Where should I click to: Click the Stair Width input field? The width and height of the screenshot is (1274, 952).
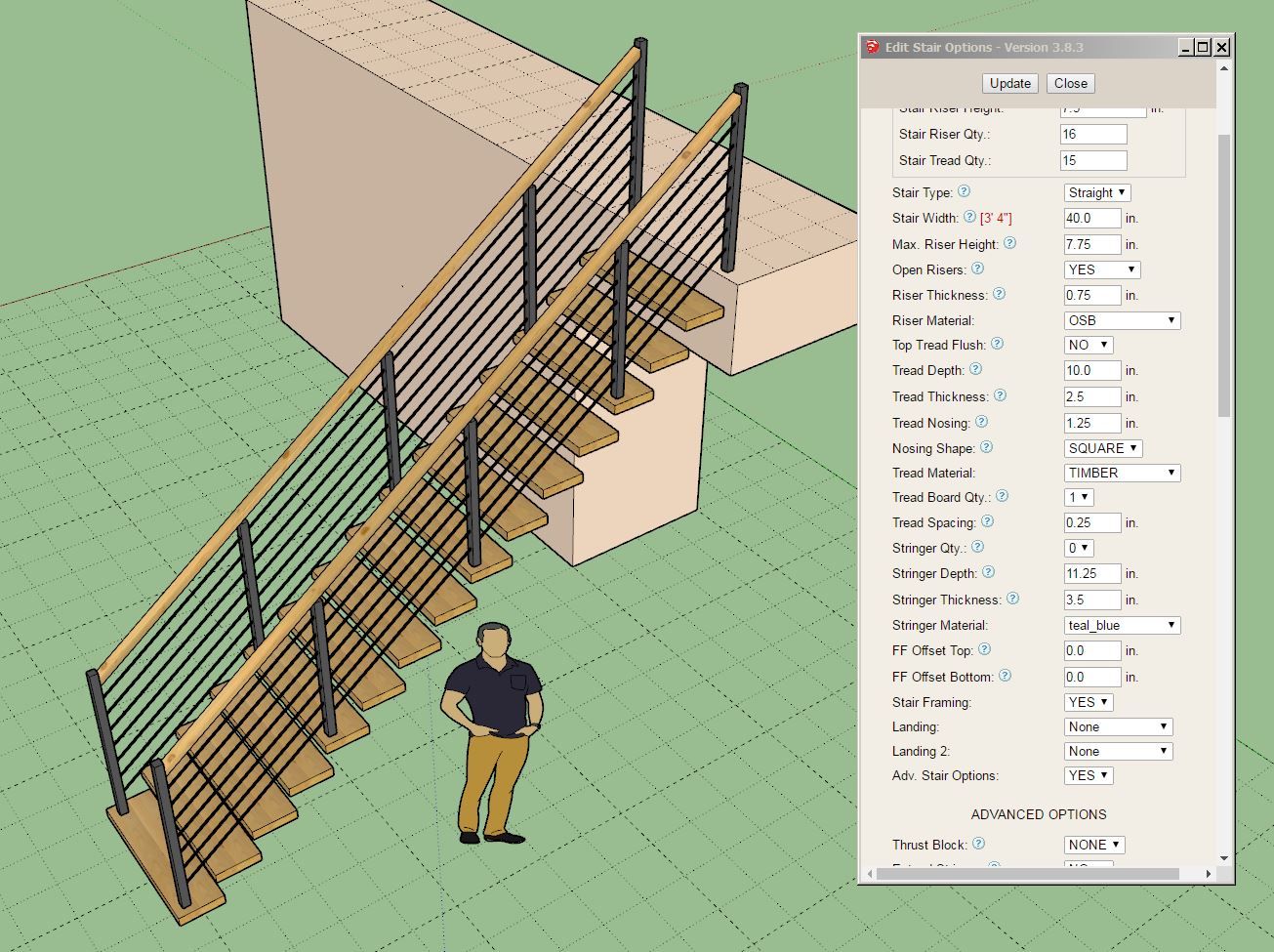point(1092,218)
